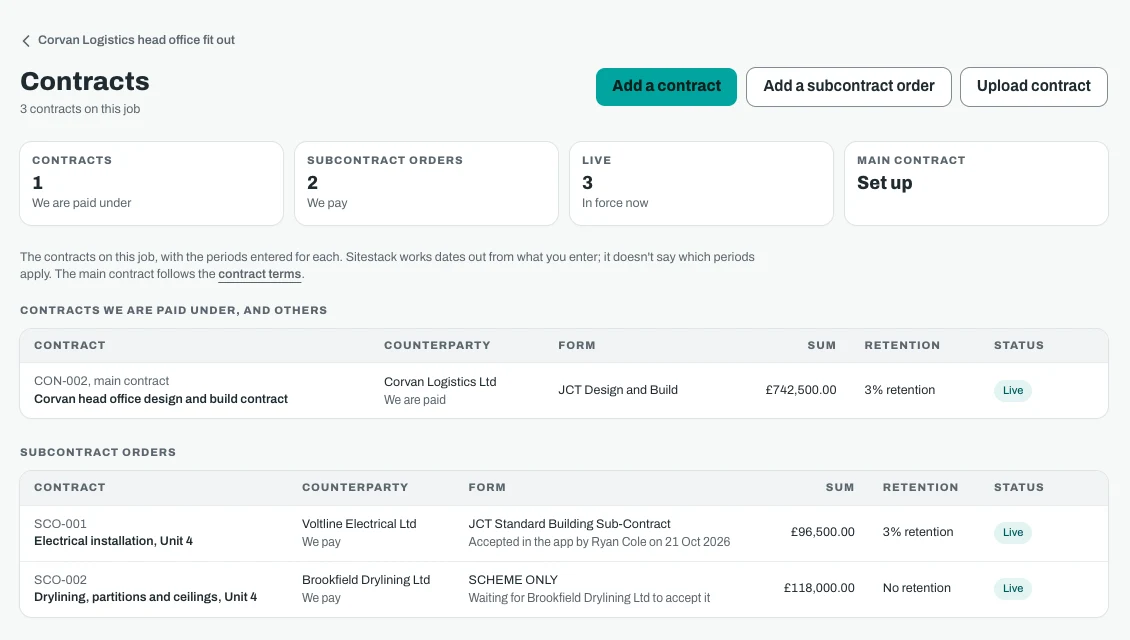Image resolution: width=1130 pixels, height=640 pixels.
Task: Click Corvan Logistics Ltd counterparty
Action: (x=440, y=382)
